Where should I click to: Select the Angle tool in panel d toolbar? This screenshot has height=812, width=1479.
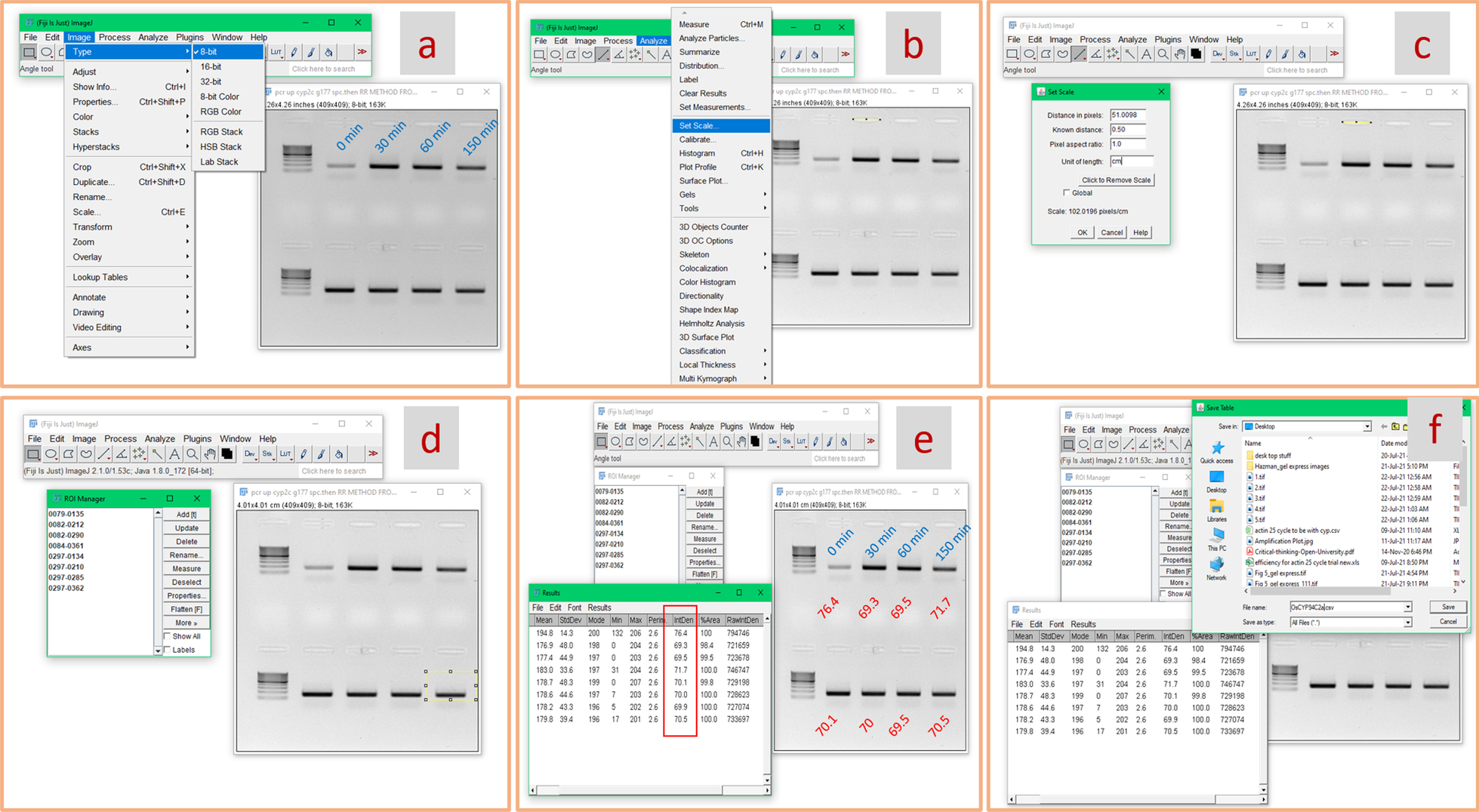121,454
